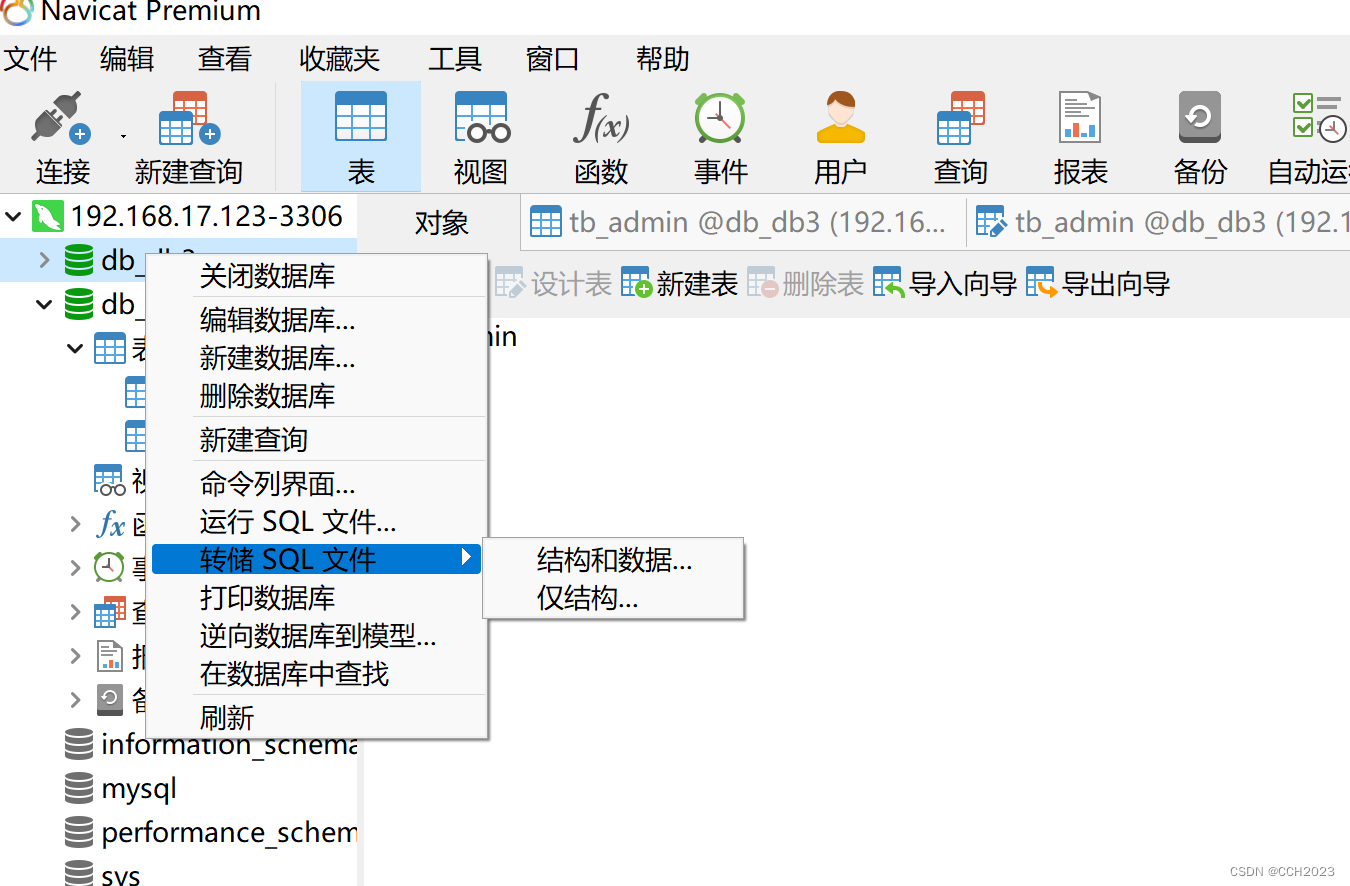Image resolution: width=1350 pixels, height=886 pixels.
Task: Click the 导入向导 button
Action: coord(945,284)
